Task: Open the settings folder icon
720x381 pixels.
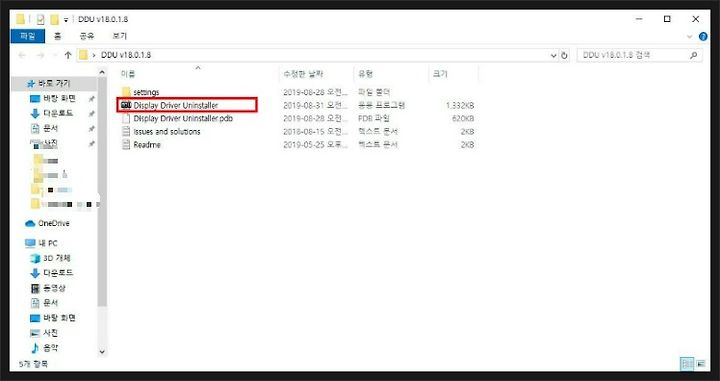Action: tap(126, 92)
